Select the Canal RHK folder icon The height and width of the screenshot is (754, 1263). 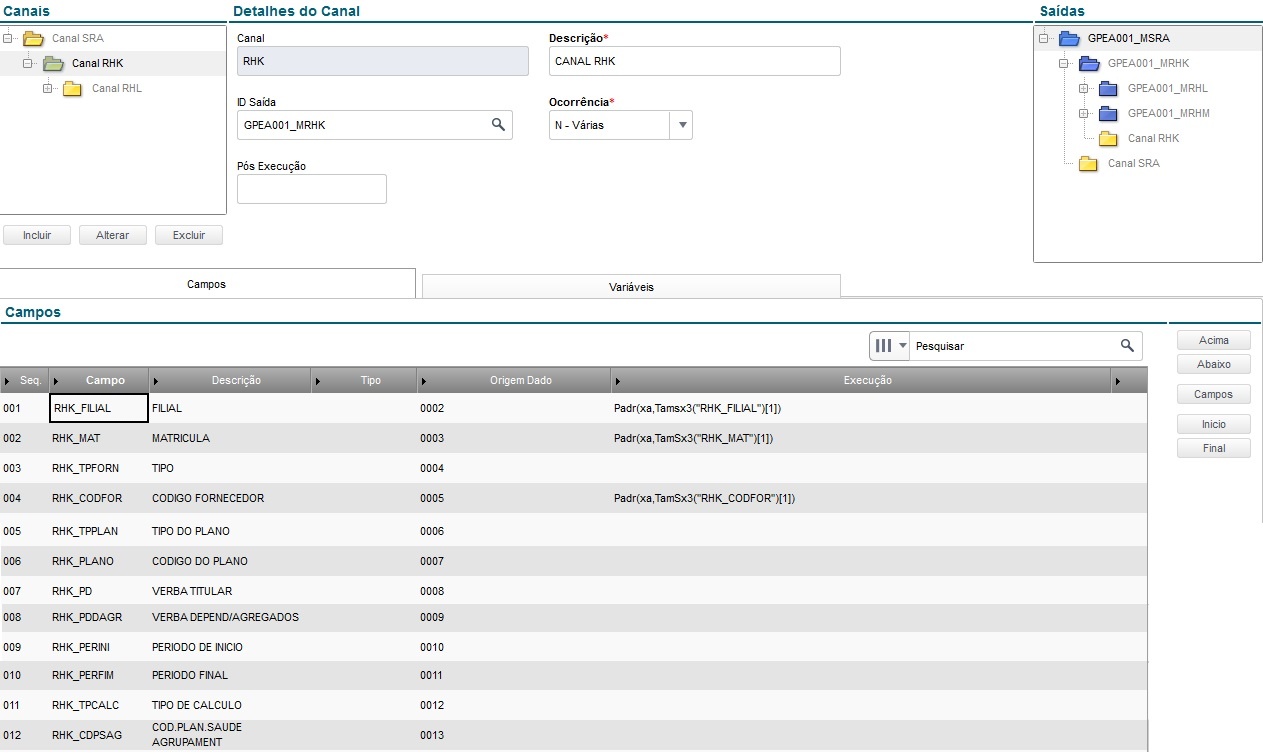pyautogui.click(x=53, y=64)
